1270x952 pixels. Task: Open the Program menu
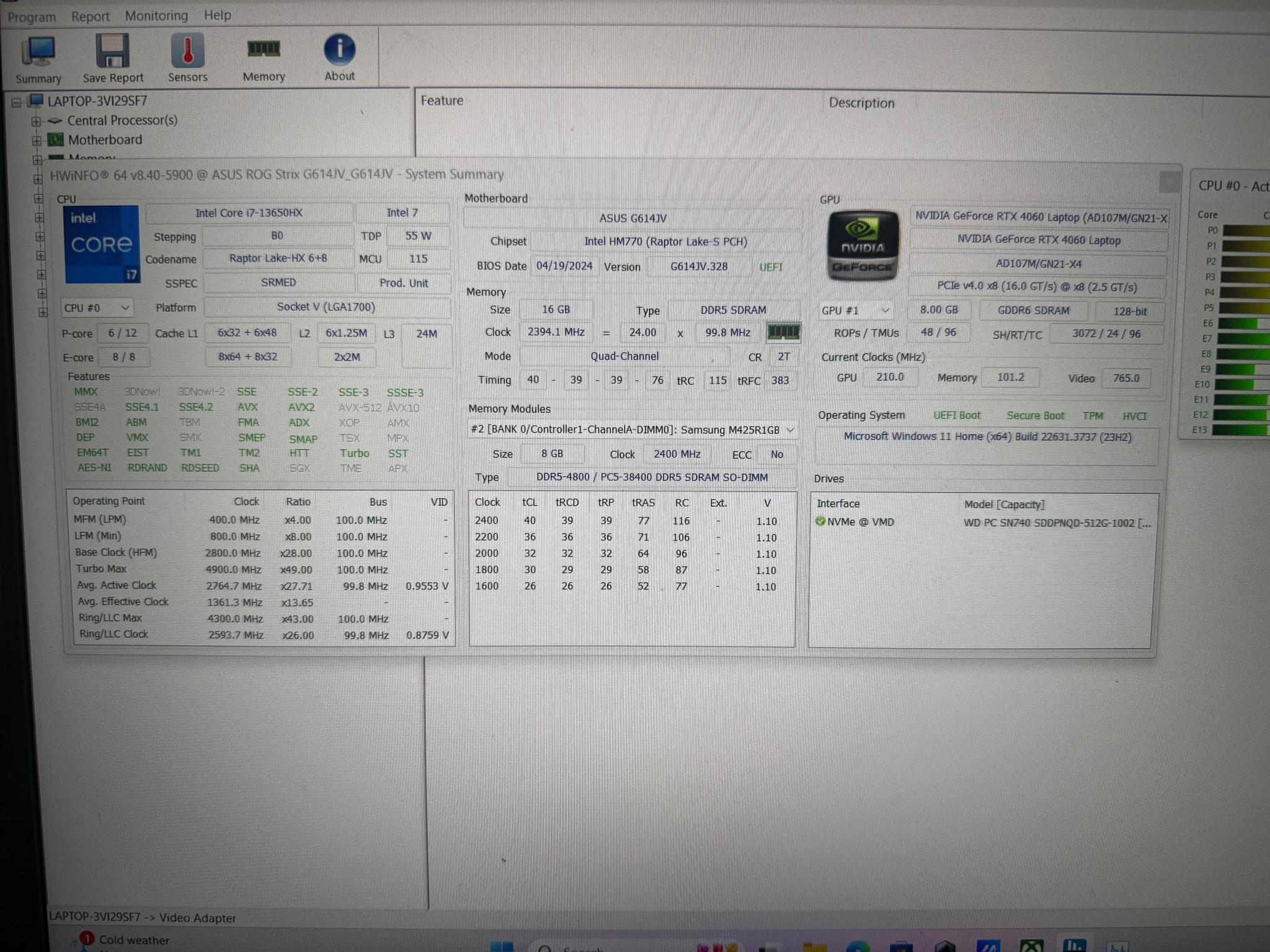click(x=32, y=17)
